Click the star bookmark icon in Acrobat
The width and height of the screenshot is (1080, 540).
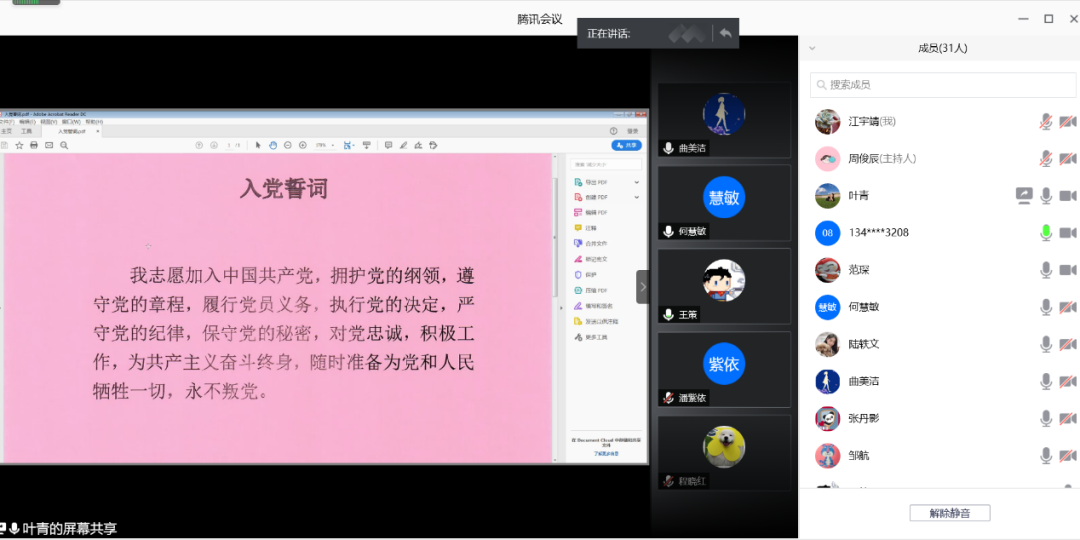[x=18, y=145]
